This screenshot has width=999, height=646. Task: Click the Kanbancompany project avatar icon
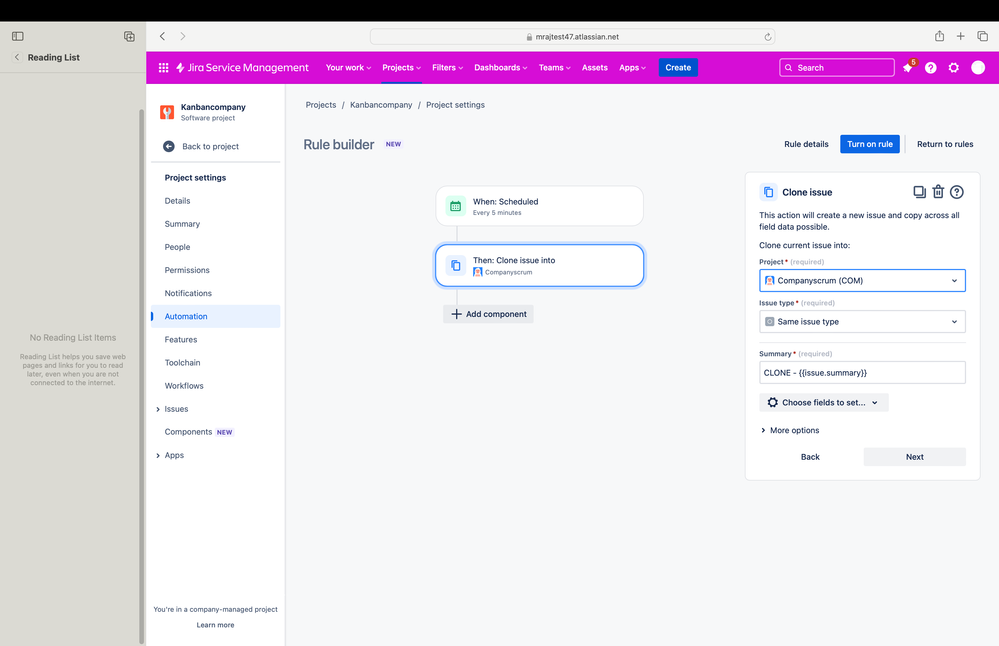click(167, 112)
